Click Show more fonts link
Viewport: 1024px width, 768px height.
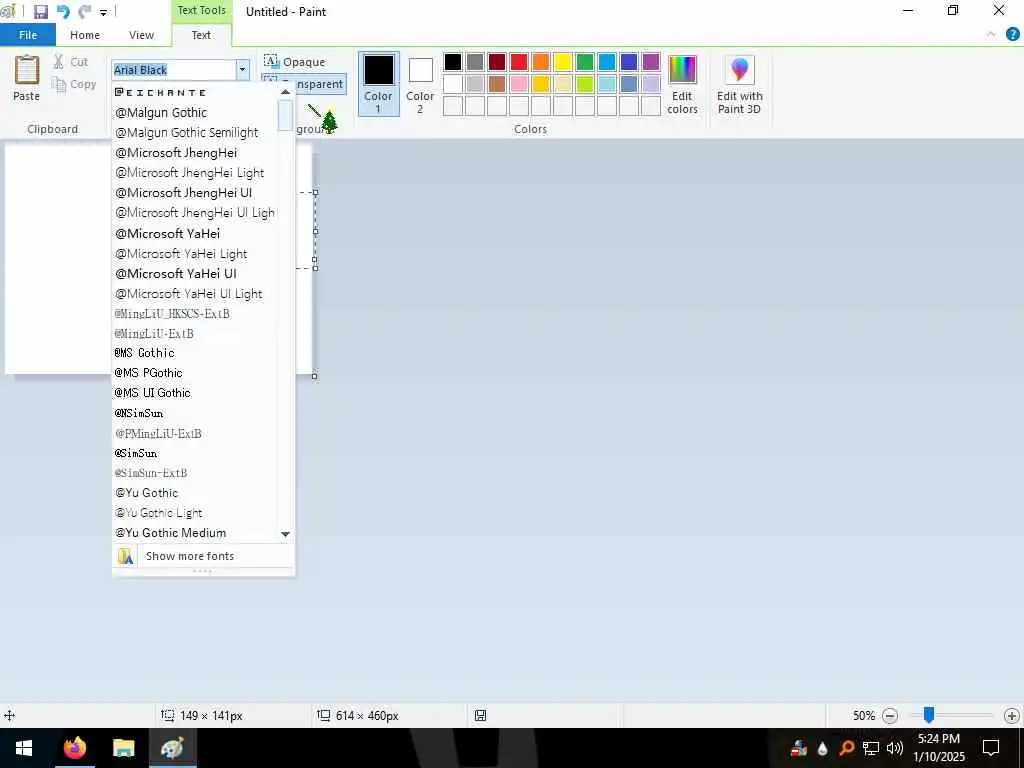203,556
